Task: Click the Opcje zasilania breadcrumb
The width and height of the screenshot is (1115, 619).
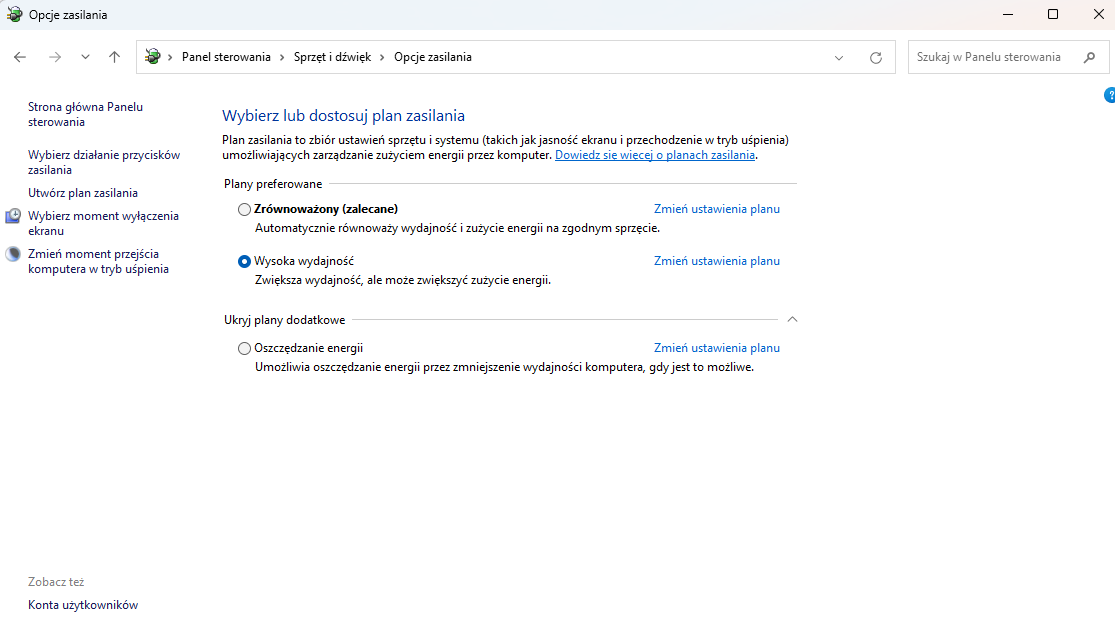Action: pyautogui.click(x=432, y=57)
